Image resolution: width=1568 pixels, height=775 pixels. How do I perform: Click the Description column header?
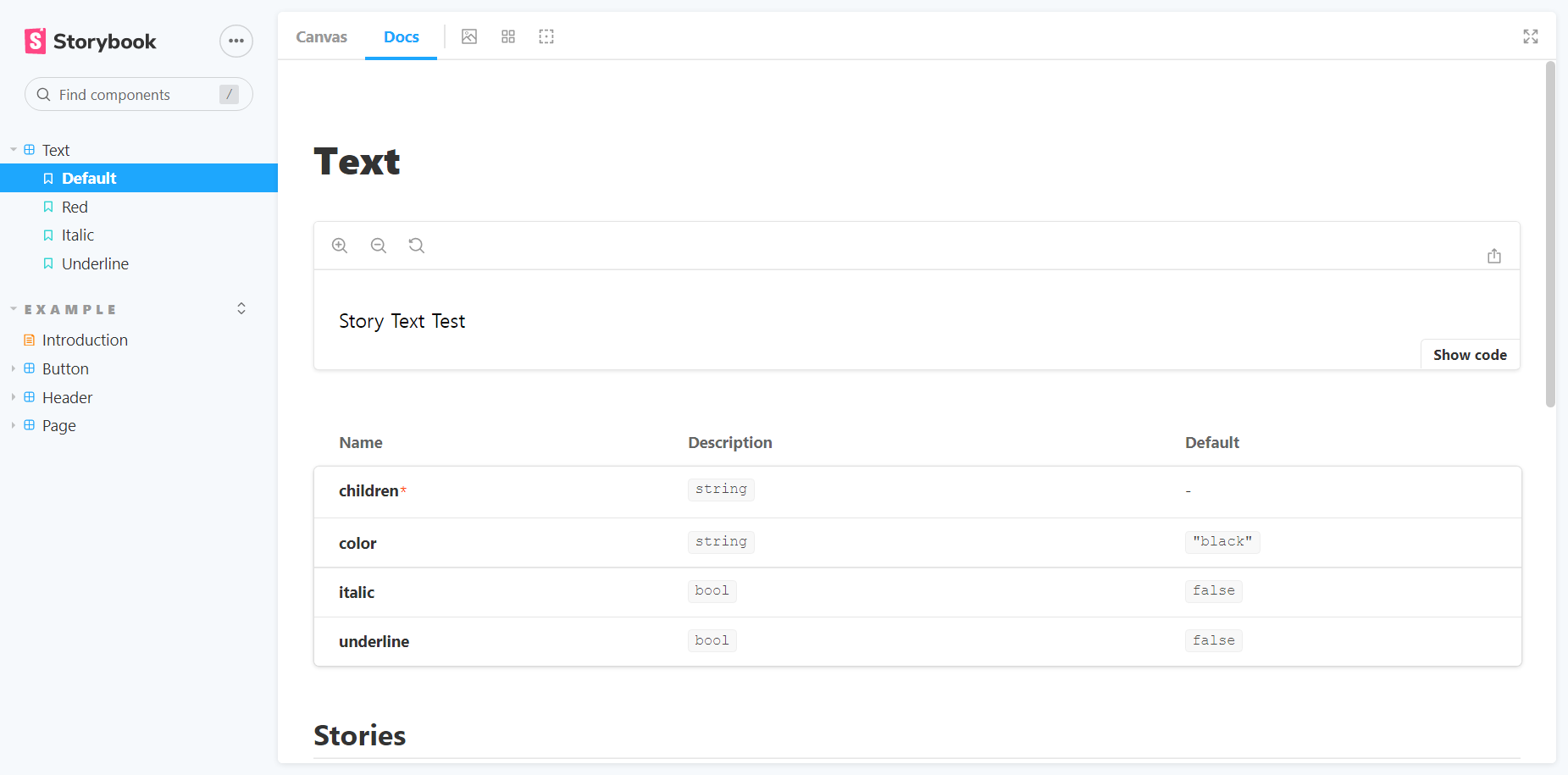pyautogui.click(x=730, y=442)
